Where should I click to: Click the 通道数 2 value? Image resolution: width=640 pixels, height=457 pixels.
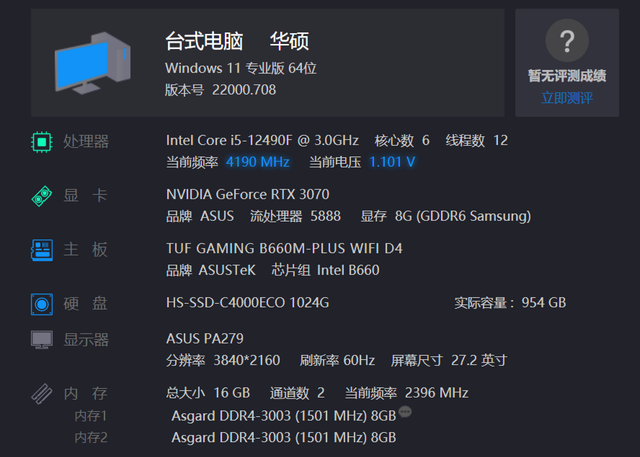pos(297,393)
